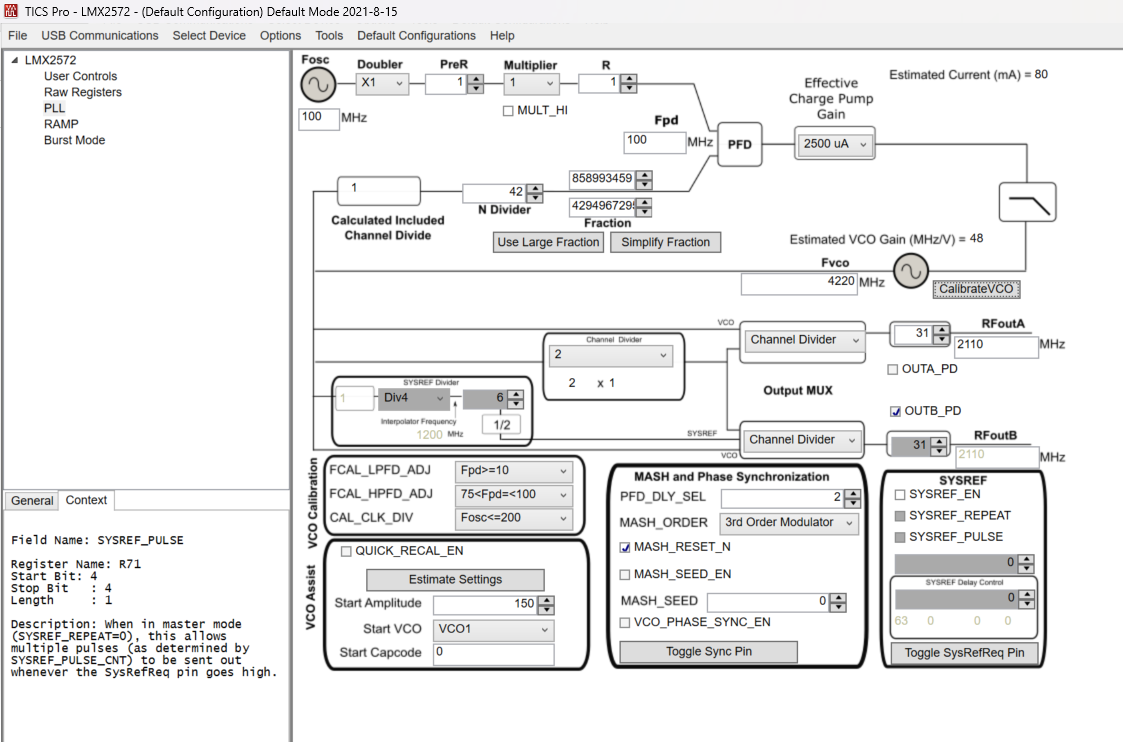
Task: Click the Simplify Fraction button
Action: coord(665,243)
